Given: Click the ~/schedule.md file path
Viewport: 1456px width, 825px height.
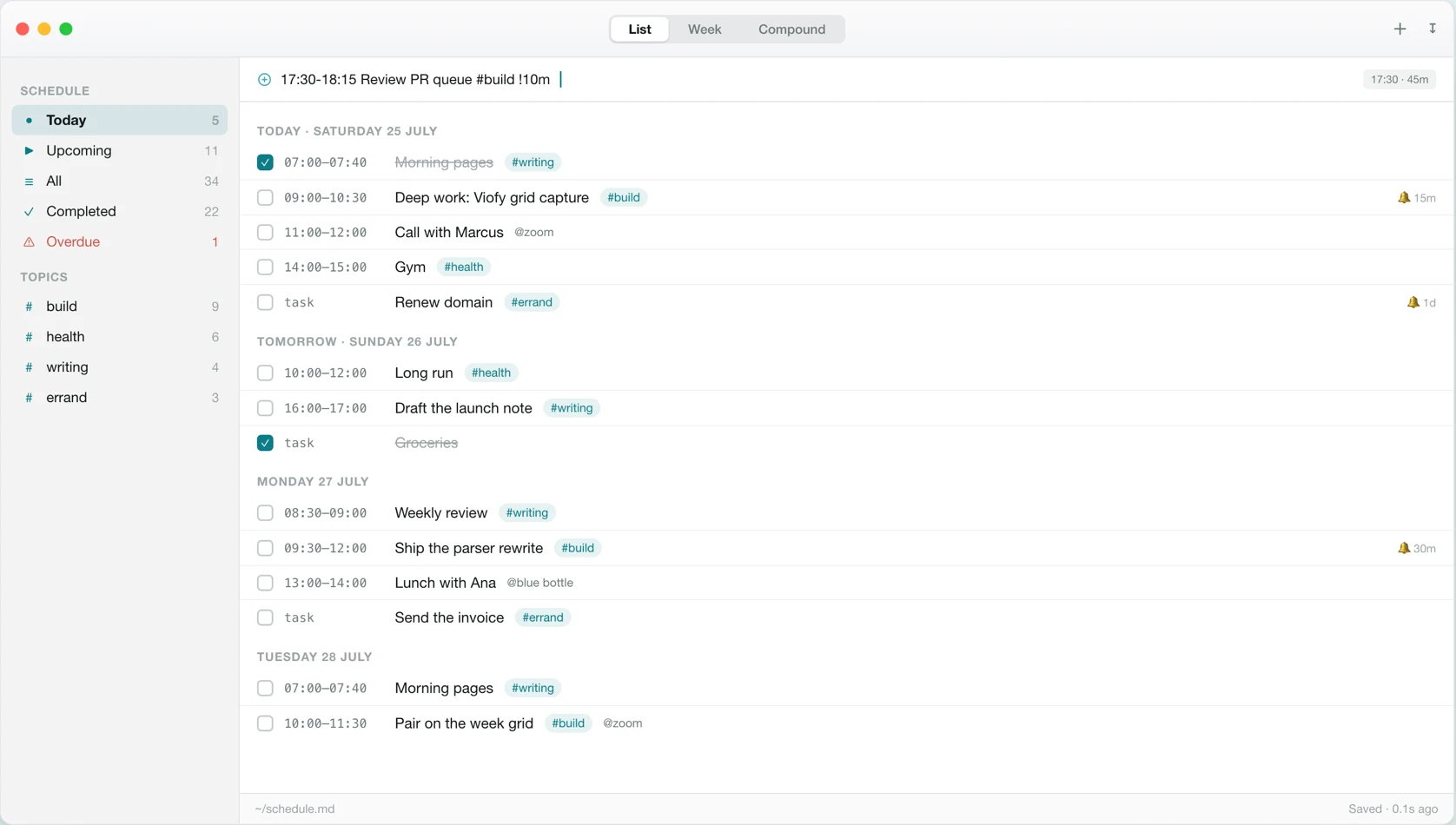Looking at the screenshot, I should tap(295, 809).
